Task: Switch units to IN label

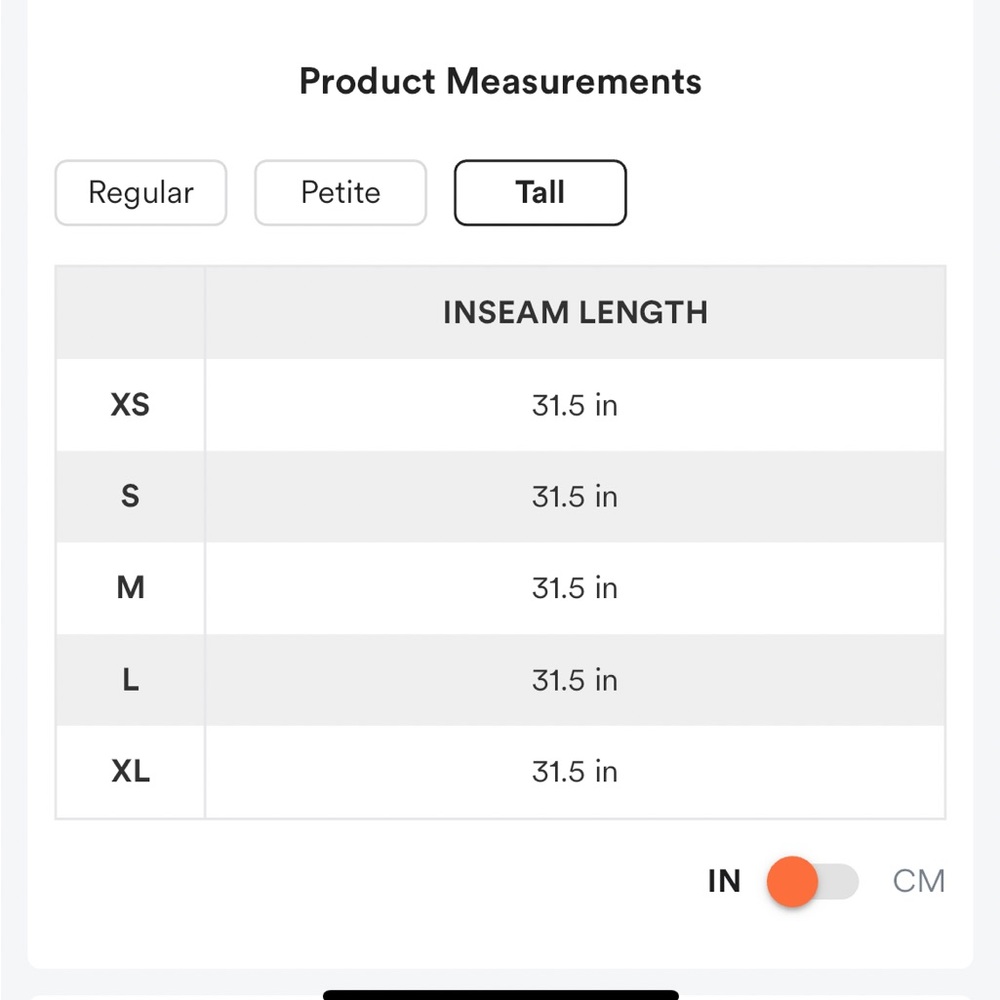Action: coord(724,881)
